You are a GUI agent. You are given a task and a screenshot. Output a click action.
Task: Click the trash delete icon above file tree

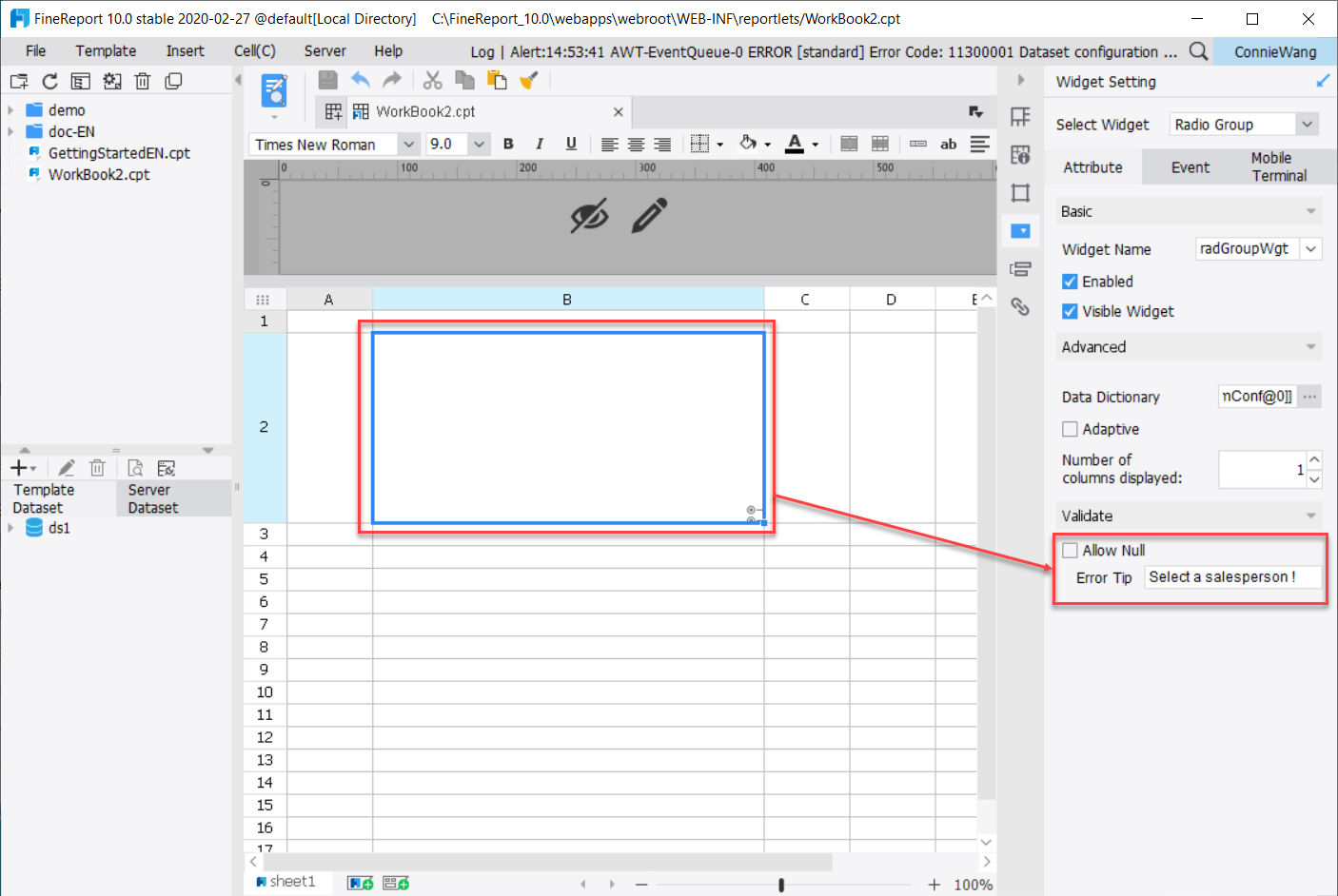(x=143, y=82)
